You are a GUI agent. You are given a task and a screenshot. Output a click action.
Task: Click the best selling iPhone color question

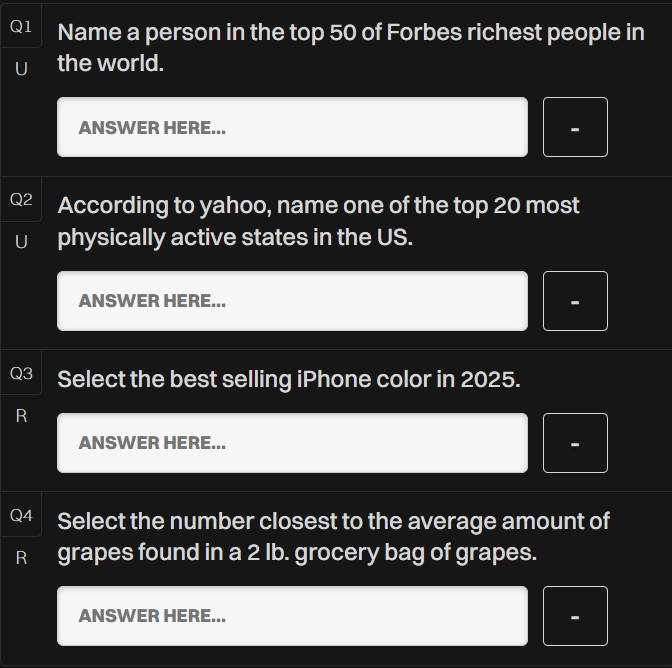[x=289, y=379]
